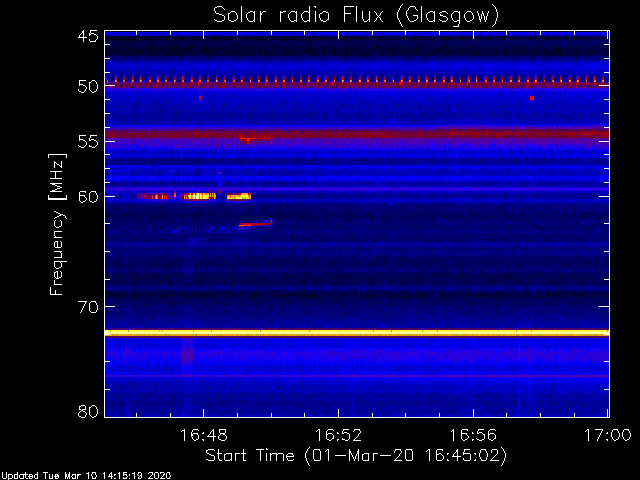Click the red square marker near 16:58
Screen dimensions: 640x480
tap(532, 98)
